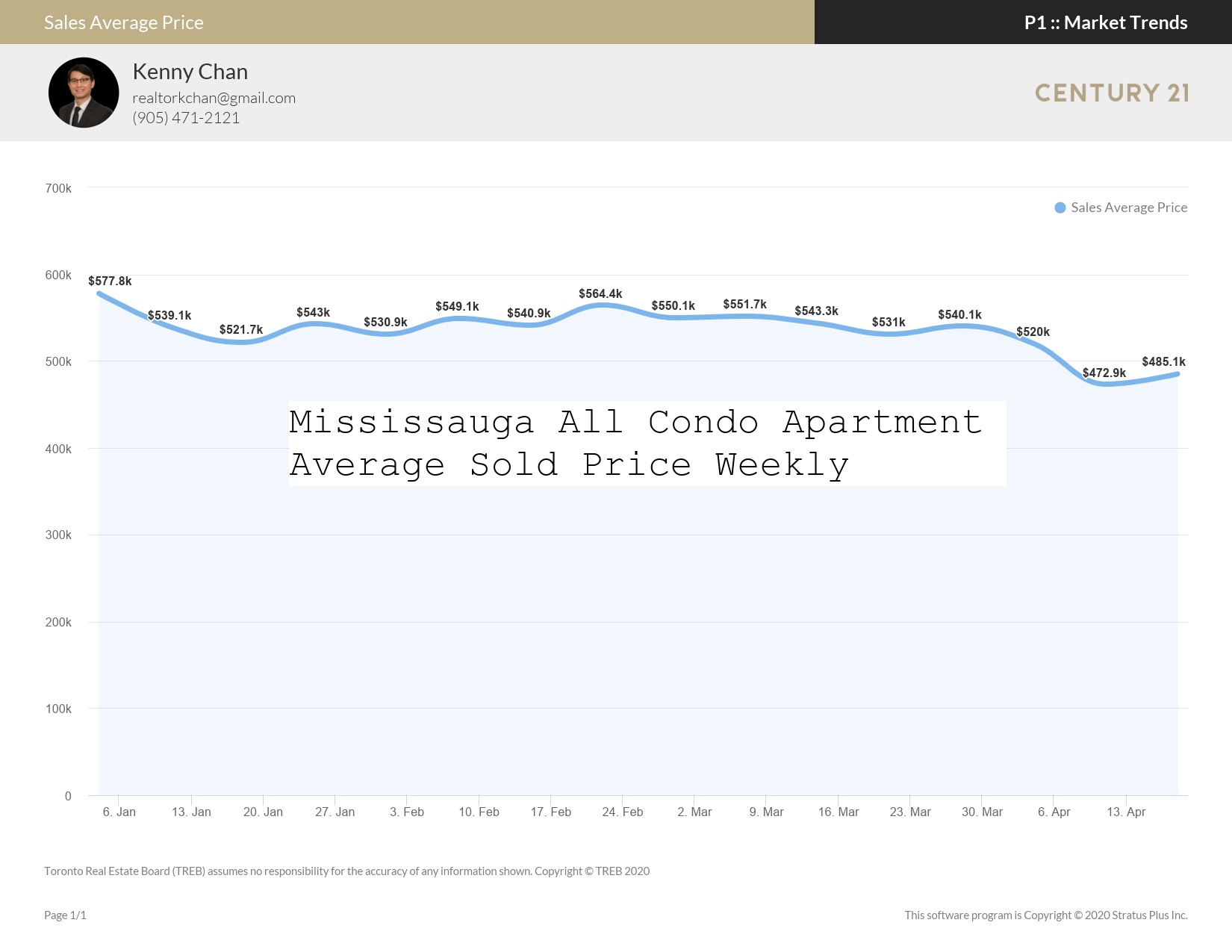Click the $577.8k data point label

pos(110,281)
